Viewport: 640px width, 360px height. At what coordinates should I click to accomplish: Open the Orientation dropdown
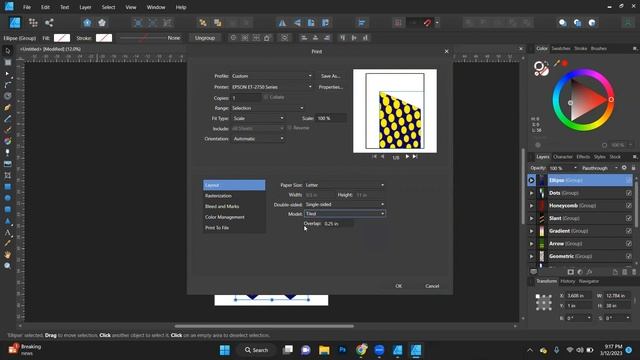[258, 139]
